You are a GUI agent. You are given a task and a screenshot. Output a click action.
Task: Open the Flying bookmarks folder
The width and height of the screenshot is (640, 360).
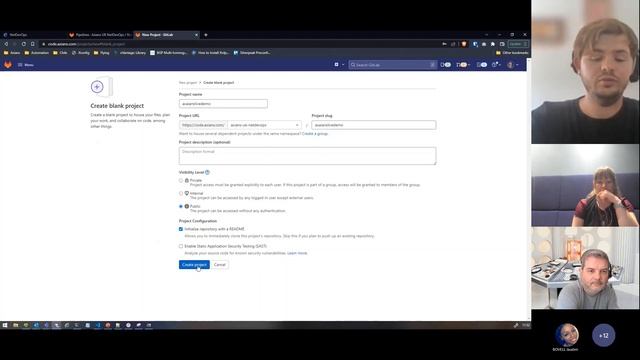(102, 53)
